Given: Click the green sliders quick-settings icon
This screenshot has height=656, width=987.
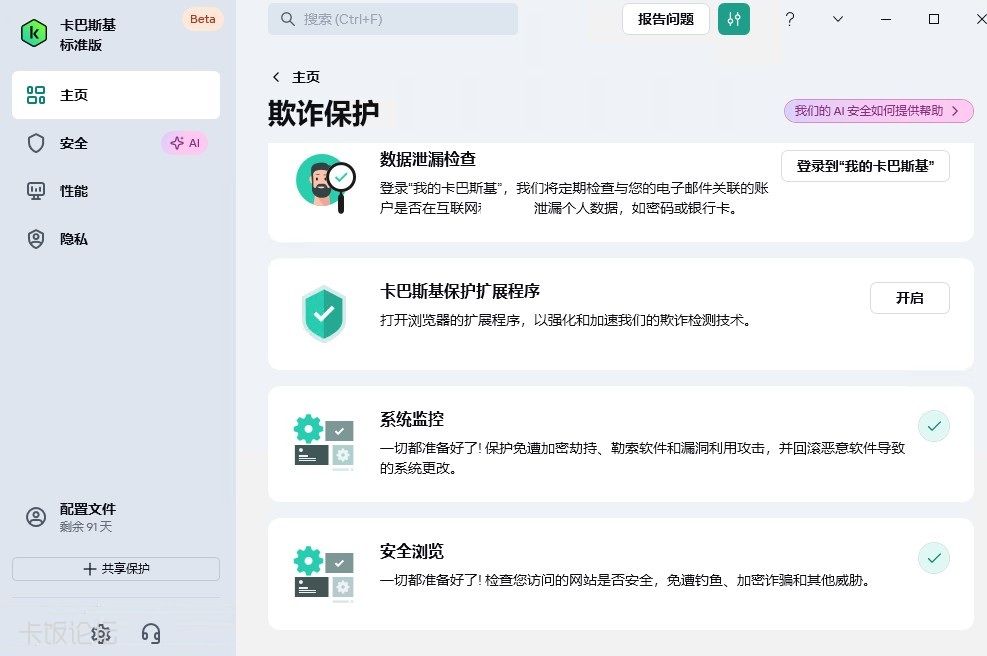Looking at the screenshot, I should (x=734, y=19).
